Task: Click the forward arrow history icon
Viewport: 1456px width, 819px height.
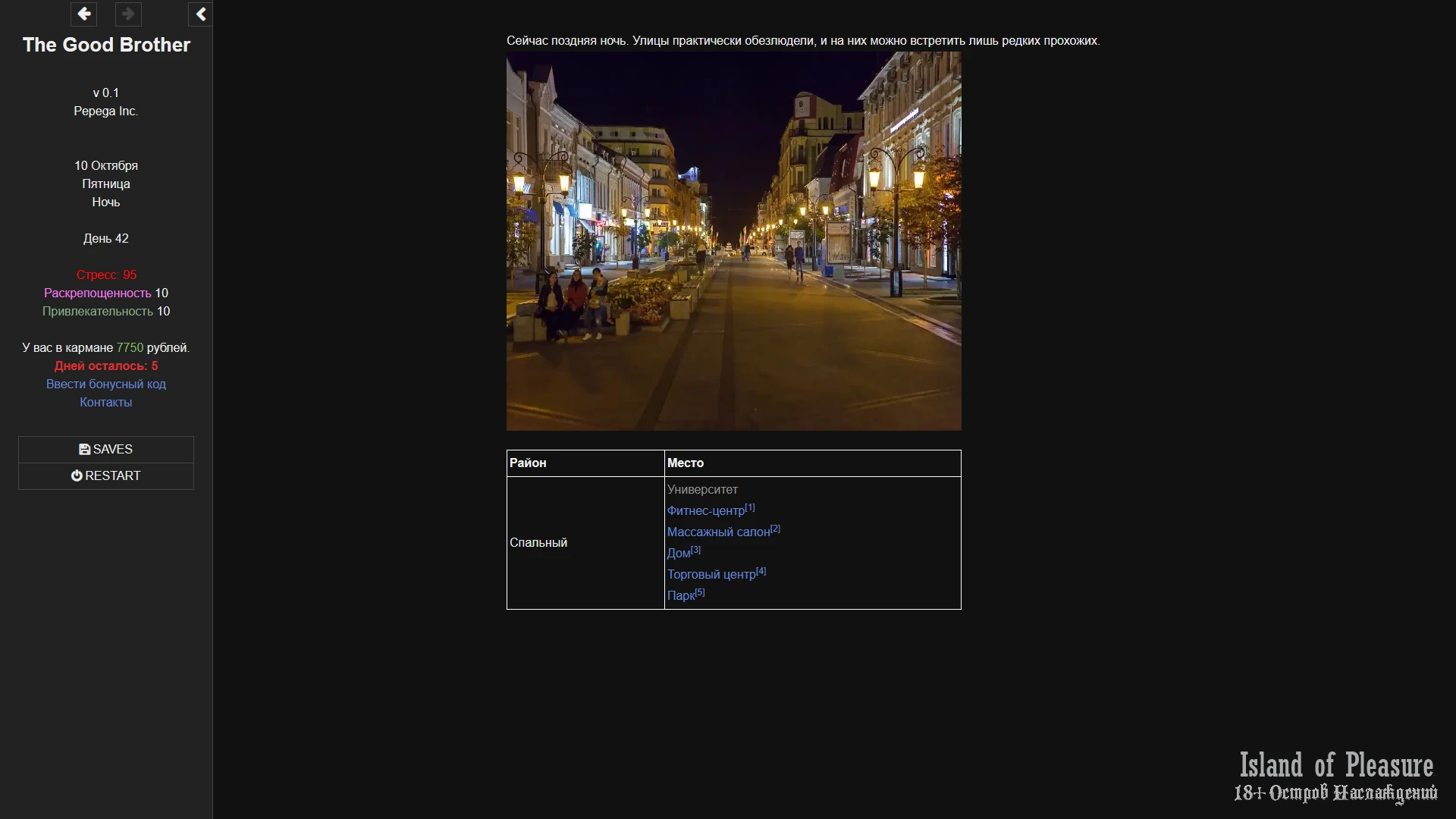Action: (x=128, y=14)
